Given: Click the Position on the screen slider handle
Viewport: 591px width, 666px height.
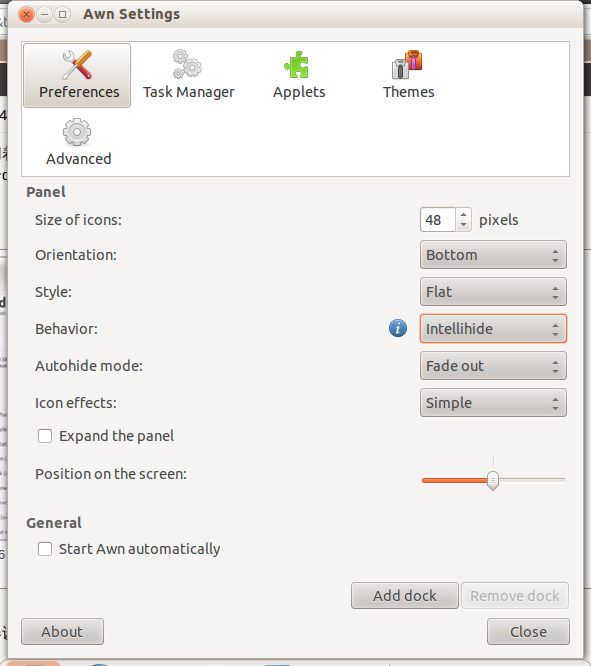Looking at the screenshot, I should click(x=493, y=480).
